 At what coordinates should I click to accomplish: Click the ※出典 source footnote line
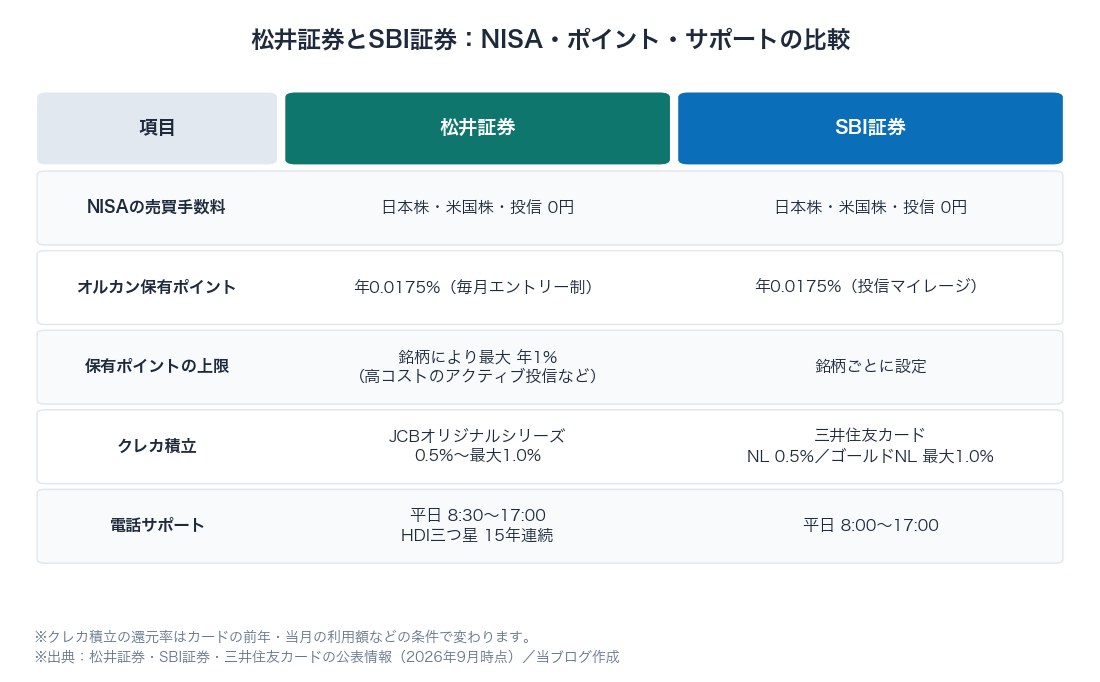[x=327, y=657]
